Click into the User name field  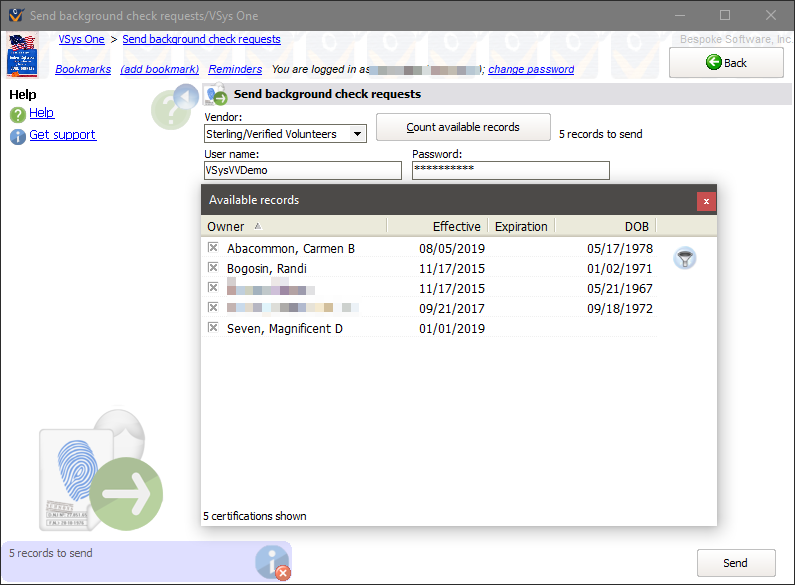point(302,171)
